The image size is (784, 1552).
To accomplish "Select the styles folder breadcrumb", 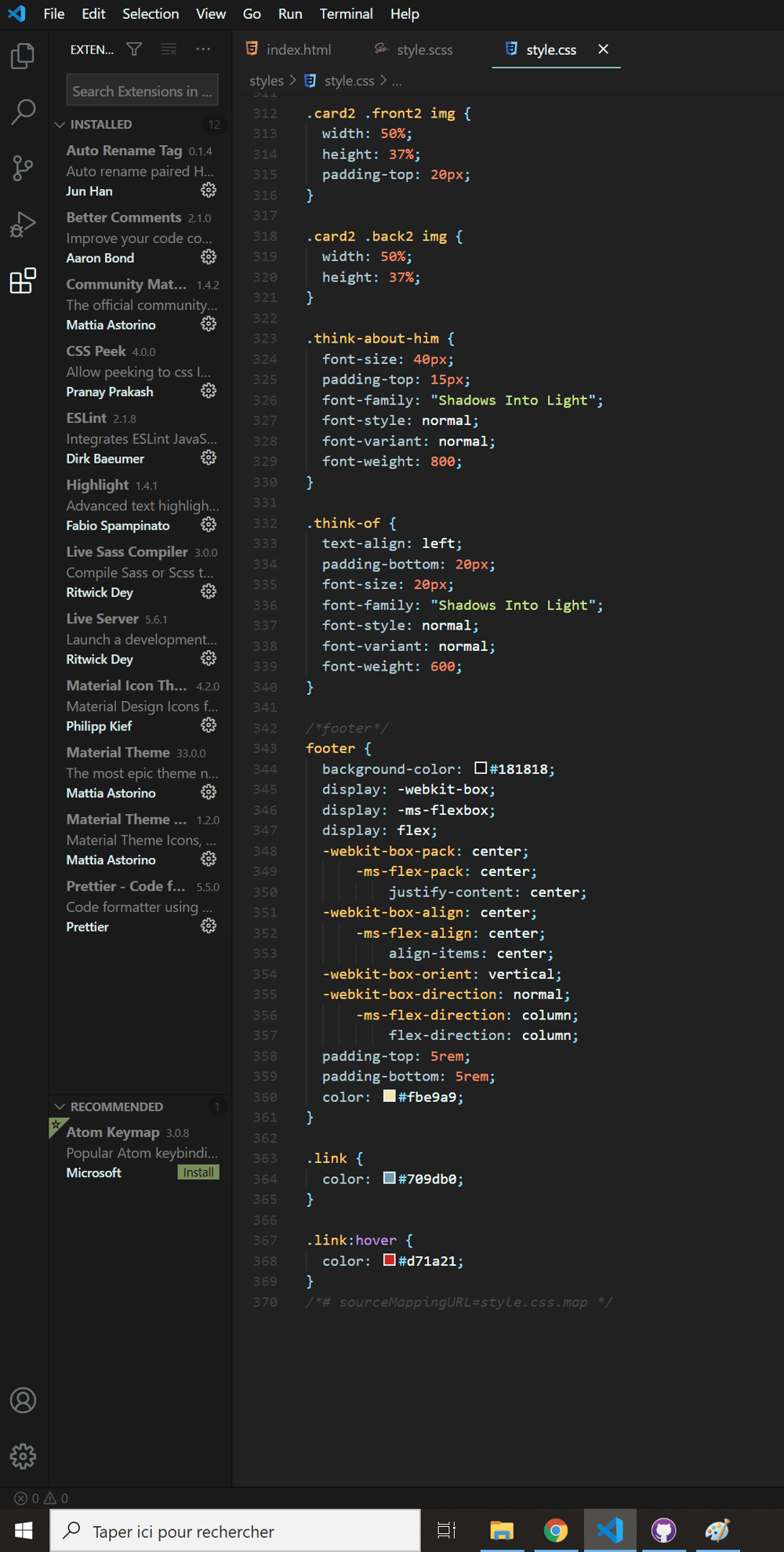I will [x=267, y=80].
